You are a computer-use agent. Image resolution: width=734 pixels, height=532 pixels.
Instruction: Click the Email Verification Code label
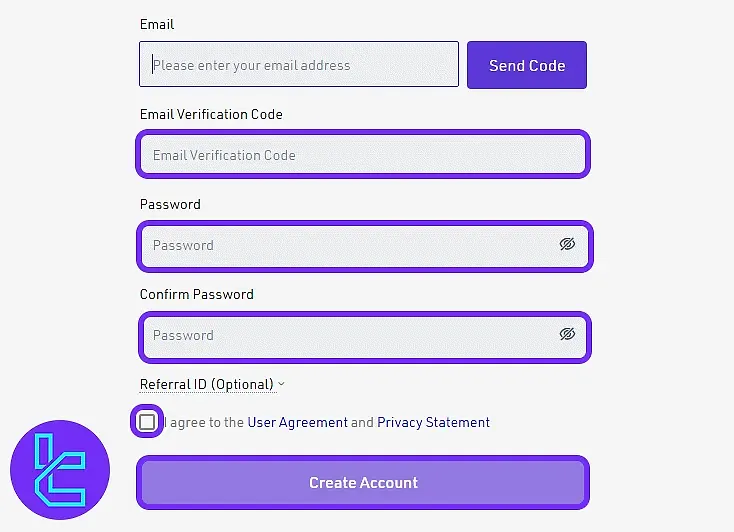pyautogui.click(x=211, y=114)
